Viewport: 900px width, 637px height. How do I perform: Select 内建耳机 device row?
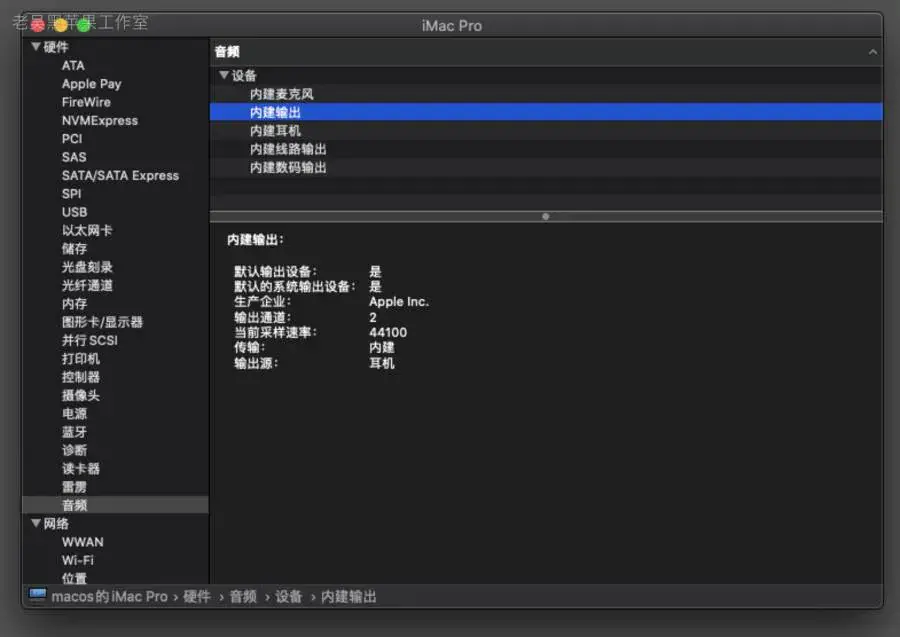(546, 130)
